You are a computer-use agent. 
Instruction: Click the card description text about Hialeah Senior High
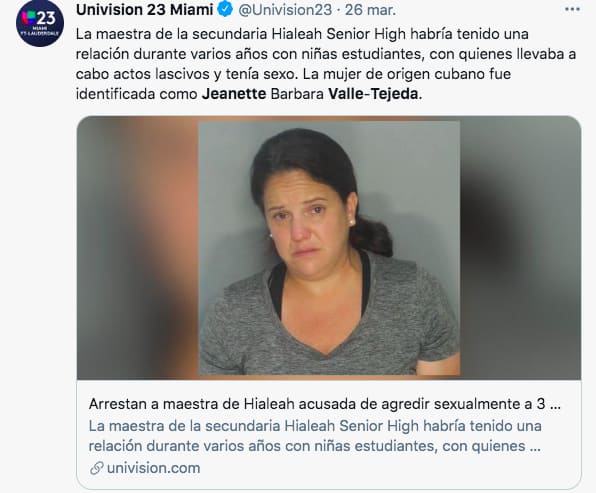click(x=315, y=436)
